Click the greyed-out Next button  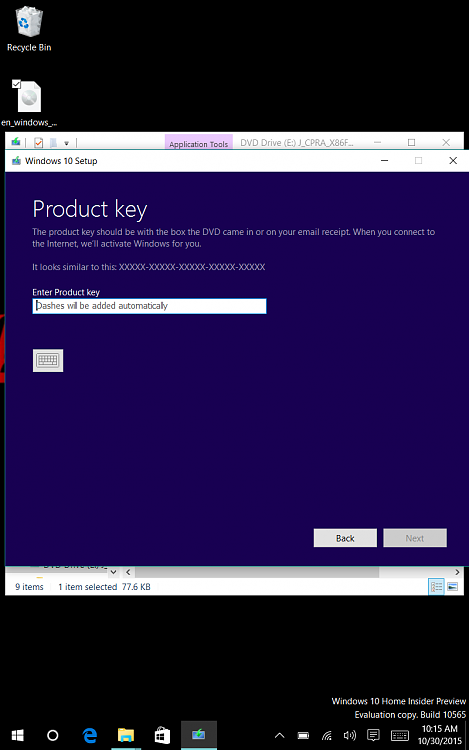tap(415, 538)
